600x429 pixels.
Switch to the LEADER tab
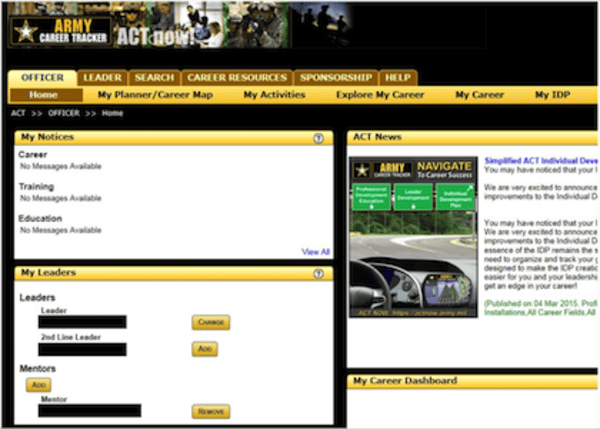pyautogui.click(x=103, y=78)
